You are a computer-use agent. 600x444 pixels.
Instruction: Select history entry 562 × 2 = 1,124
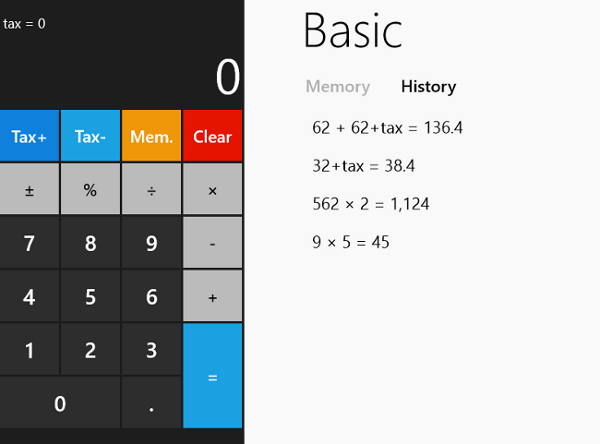(371, 204)
